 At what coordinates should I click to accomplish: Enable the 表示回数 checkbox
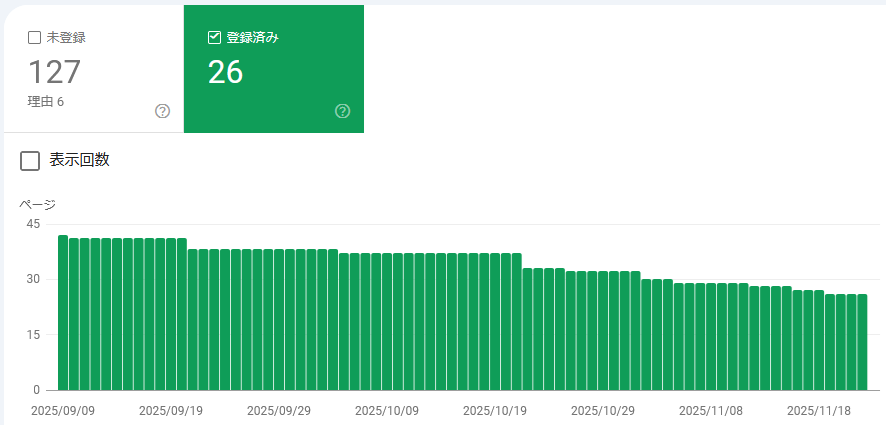[30, 161]
